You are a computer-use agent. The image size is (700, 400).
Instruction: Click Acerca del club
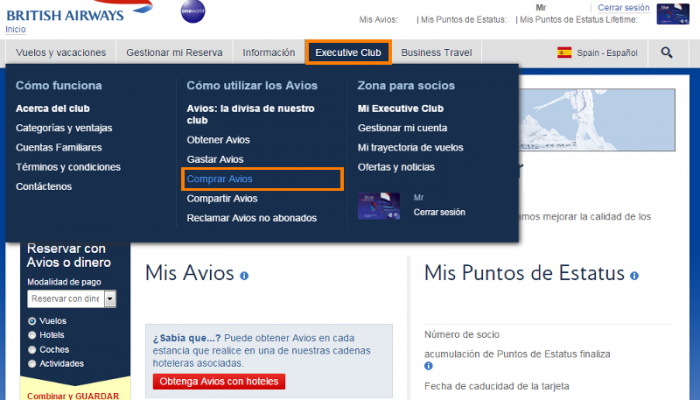[53, 108]
